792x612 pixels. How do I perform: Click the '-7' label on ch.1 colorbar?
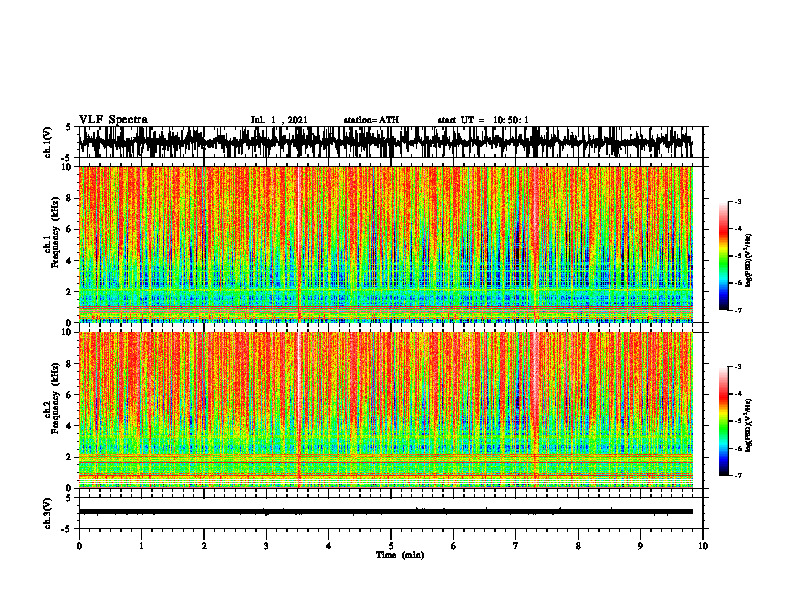738,310
